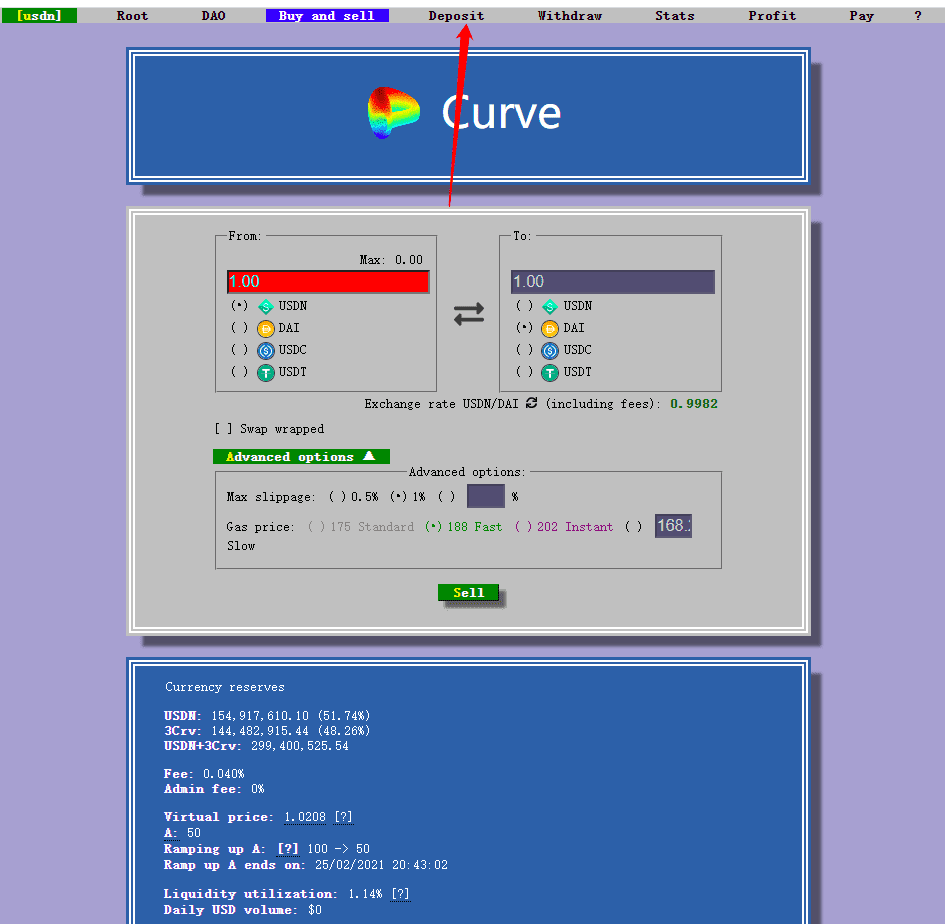This screenshot has height=924, width=945.
Task: Open the [usdn] pool selector
Action: pyautogui.click(x=39, y=15)
